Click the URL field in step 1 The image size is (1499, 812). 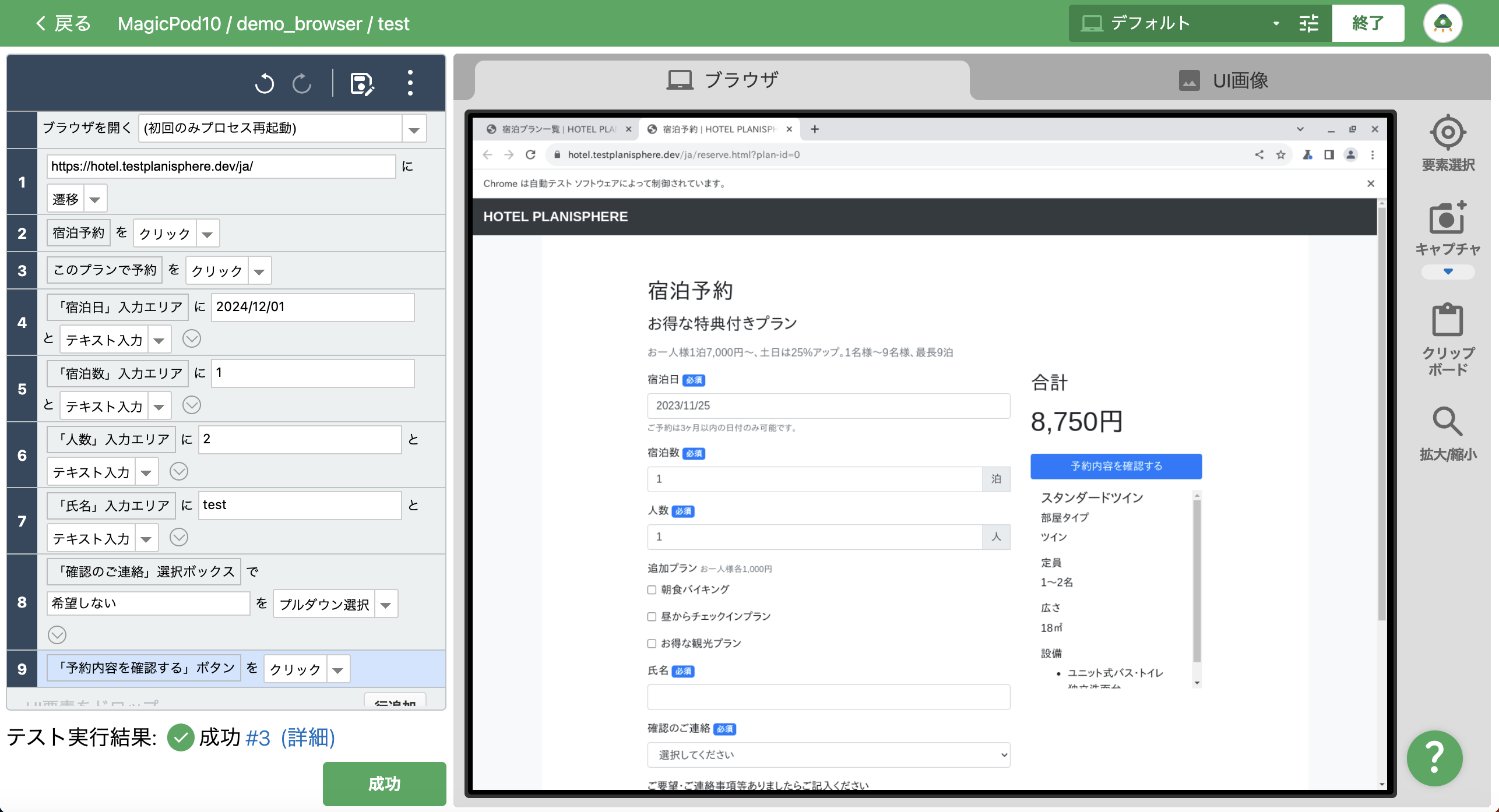221,167
